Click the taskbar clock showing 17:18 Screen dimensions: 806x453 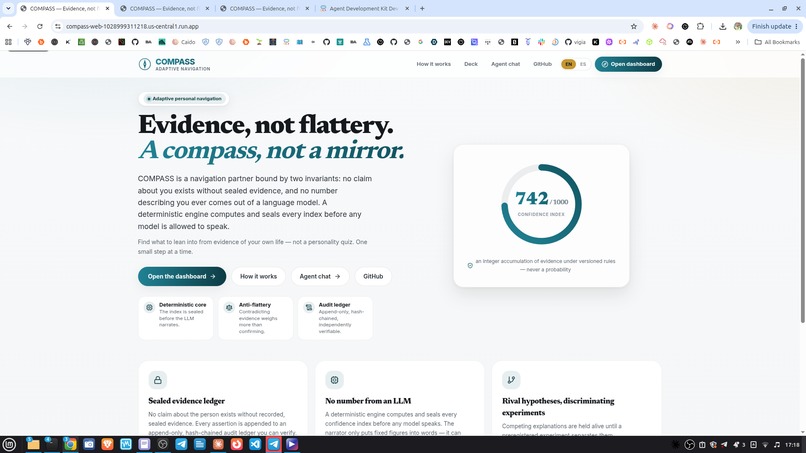[x=792, y=445]
